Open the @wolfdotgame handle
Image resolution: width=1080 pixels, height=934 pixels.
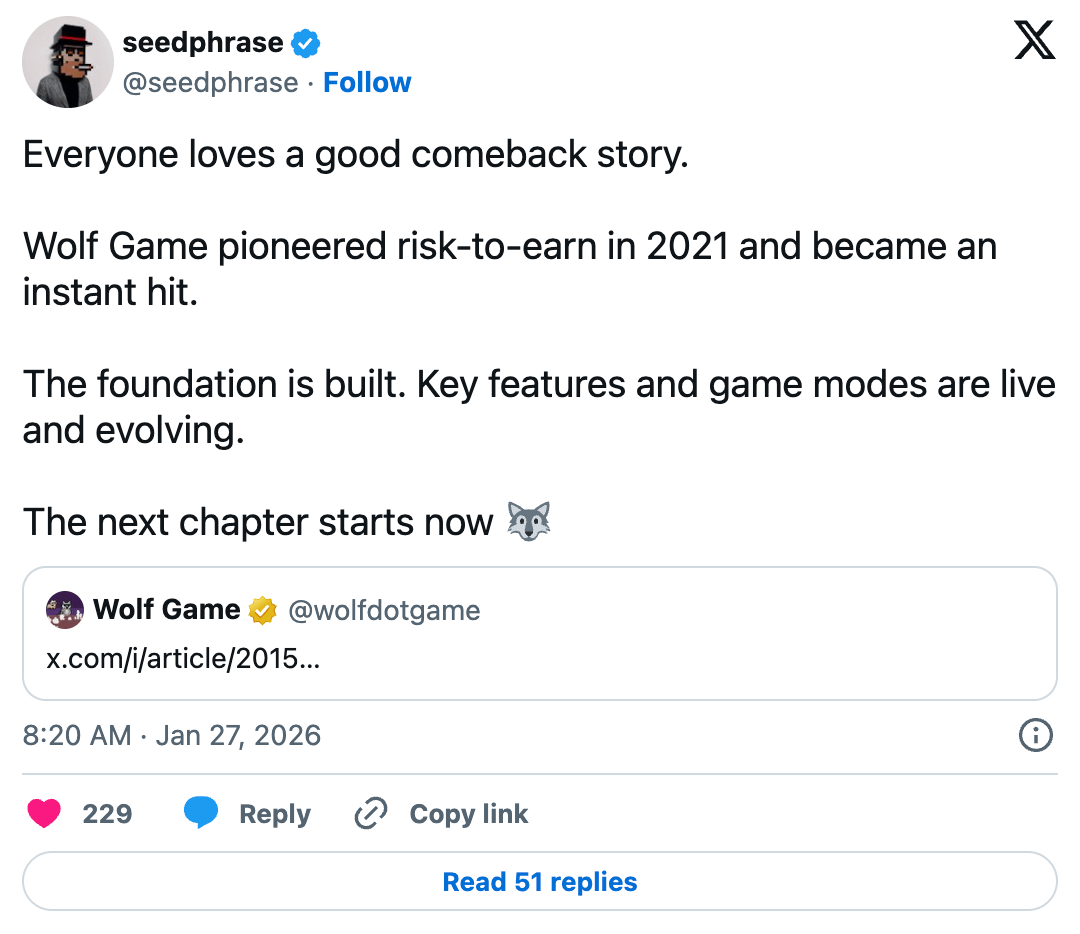point(384,610)
